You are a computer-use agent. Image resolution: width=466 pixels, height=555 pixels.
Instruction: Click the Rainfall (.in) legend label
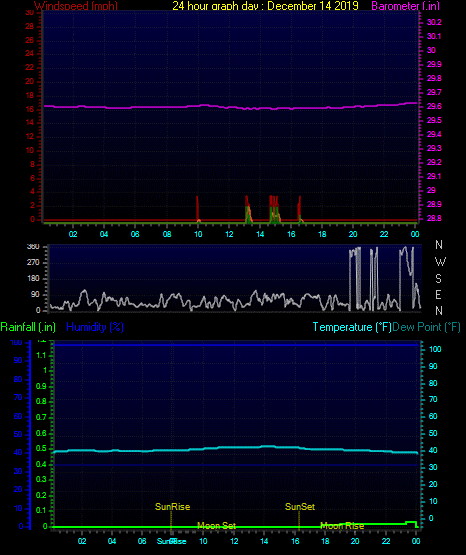pyautogui.click(x=28, y=327)
